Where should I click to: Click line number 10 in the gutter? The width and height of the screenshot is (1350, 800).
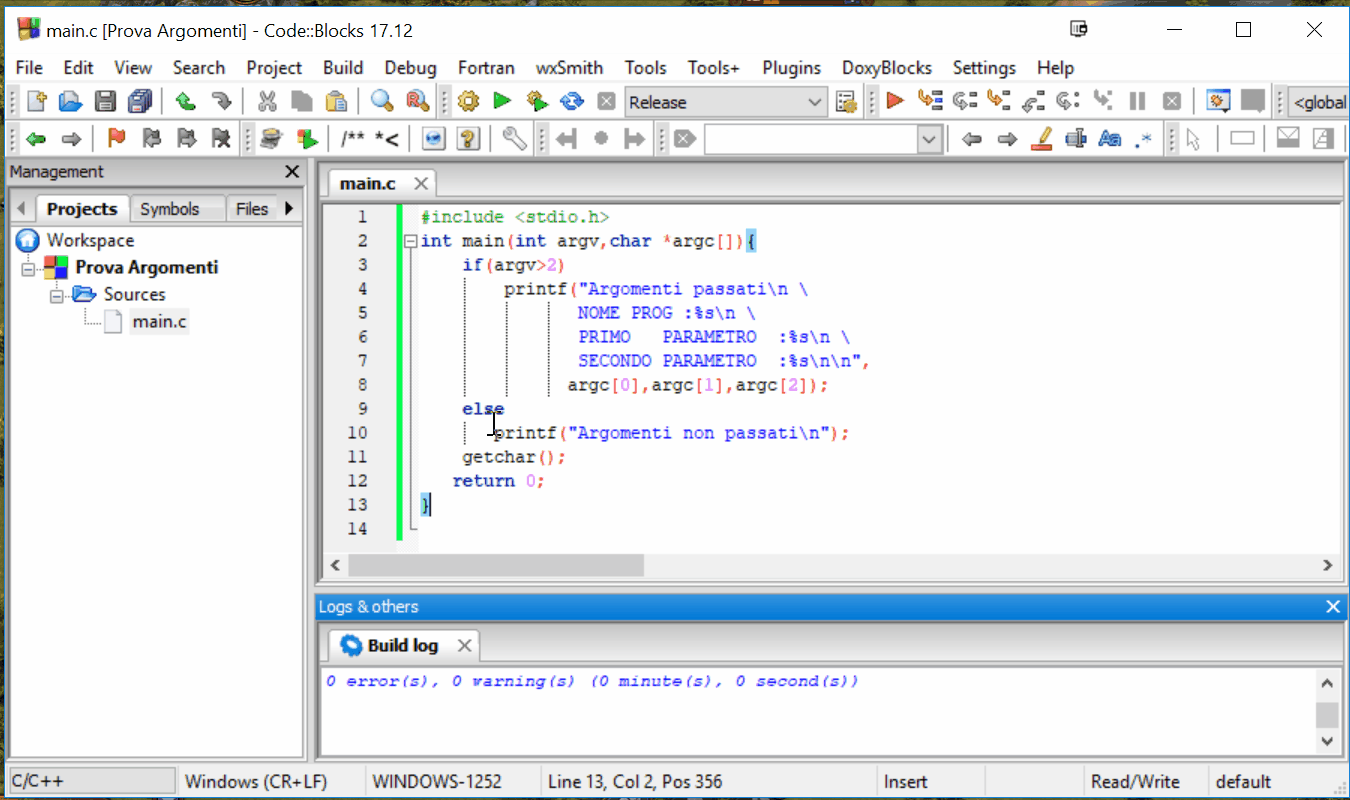tap(357, 433)
